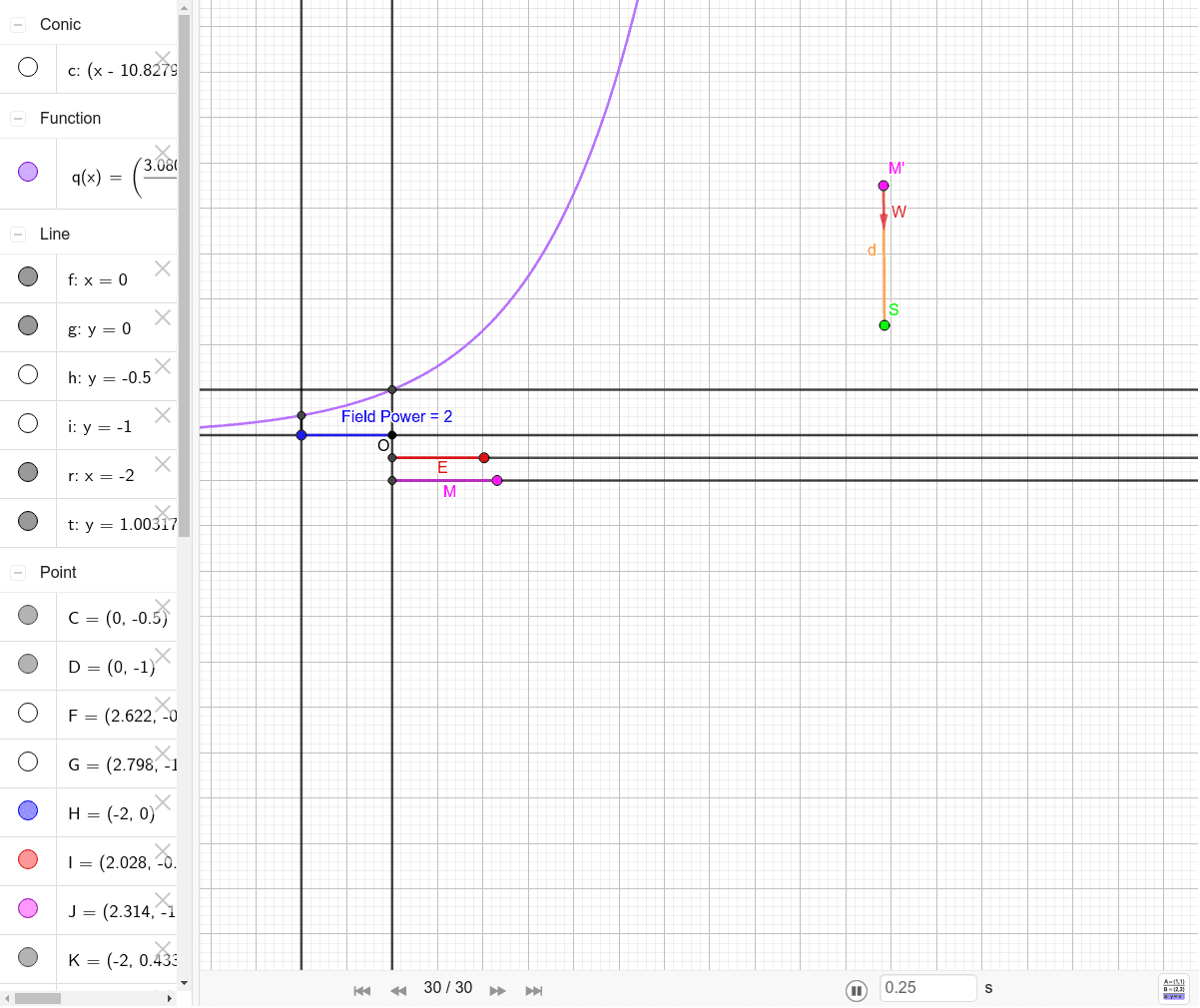Collapse the Point category
The height and width of the screenshot is (1008, 1200).
pyautogui.click(x=18, y=573)
